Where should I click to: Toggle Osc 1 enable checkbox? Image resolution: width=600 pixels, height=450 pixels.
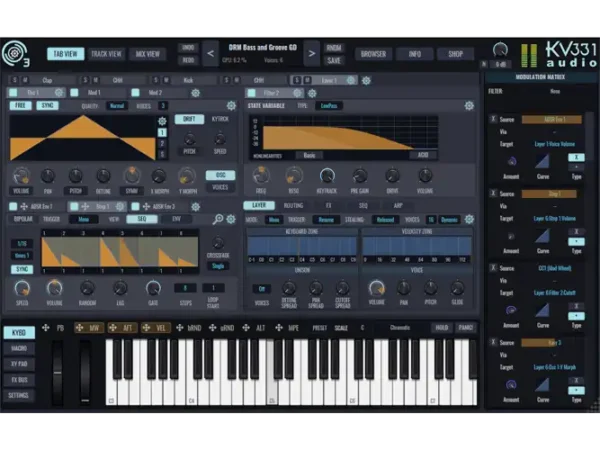pyautogui.click(x=13, y=93)
